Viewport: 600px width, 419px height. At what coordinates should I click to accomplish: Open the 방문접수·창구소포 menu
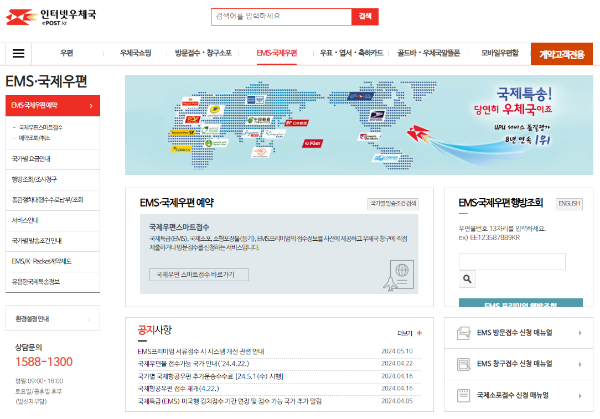tap(203, 53)
